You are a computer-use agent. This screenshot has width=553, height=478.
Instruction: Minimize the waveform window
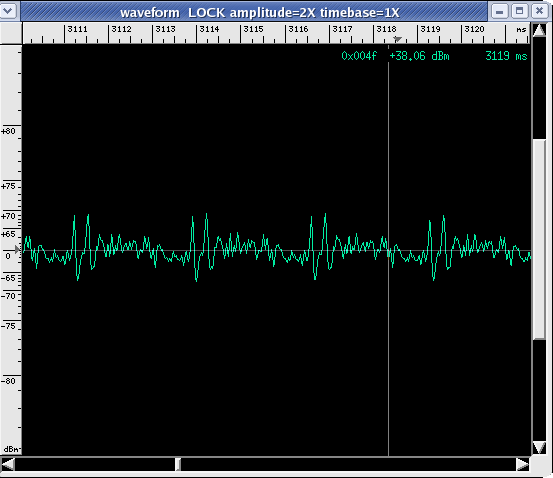coord(499,12)
